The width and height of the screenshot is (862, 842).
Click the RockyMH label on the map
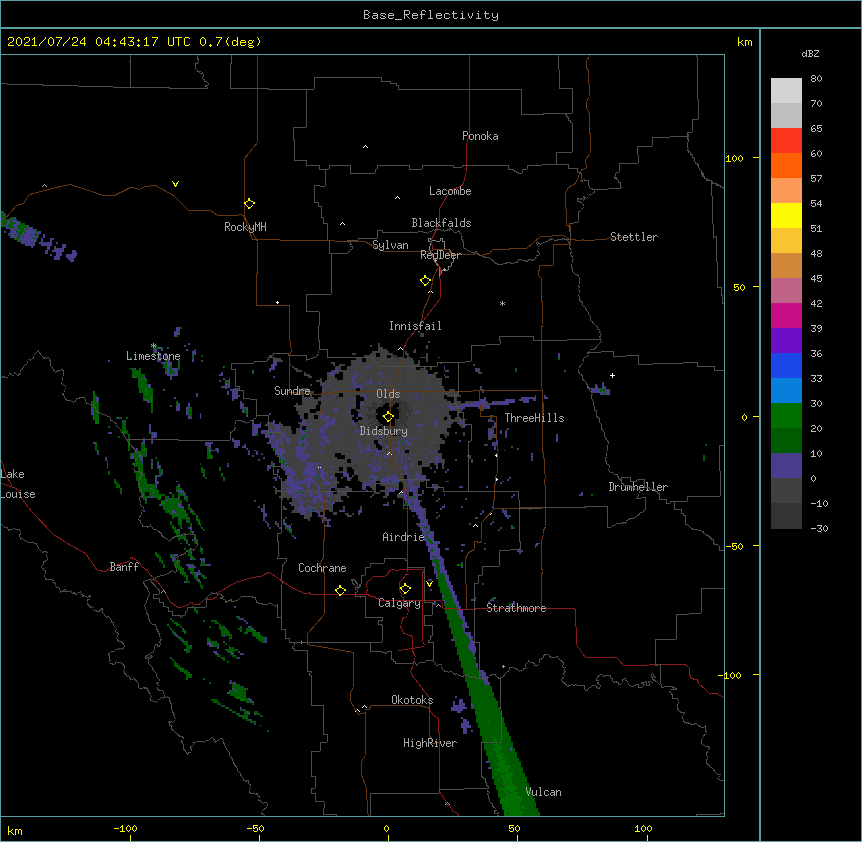point(245,227)
